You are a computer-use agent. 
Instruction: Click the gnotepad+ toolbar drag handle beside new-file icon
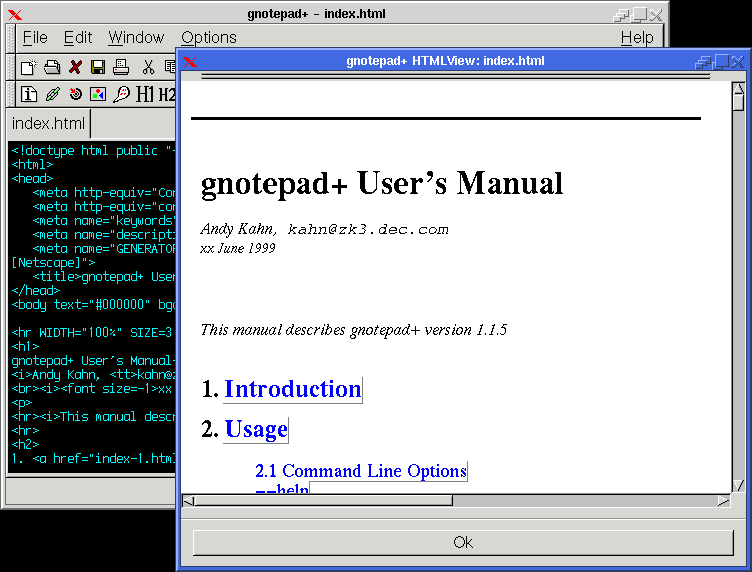(11, 67)
